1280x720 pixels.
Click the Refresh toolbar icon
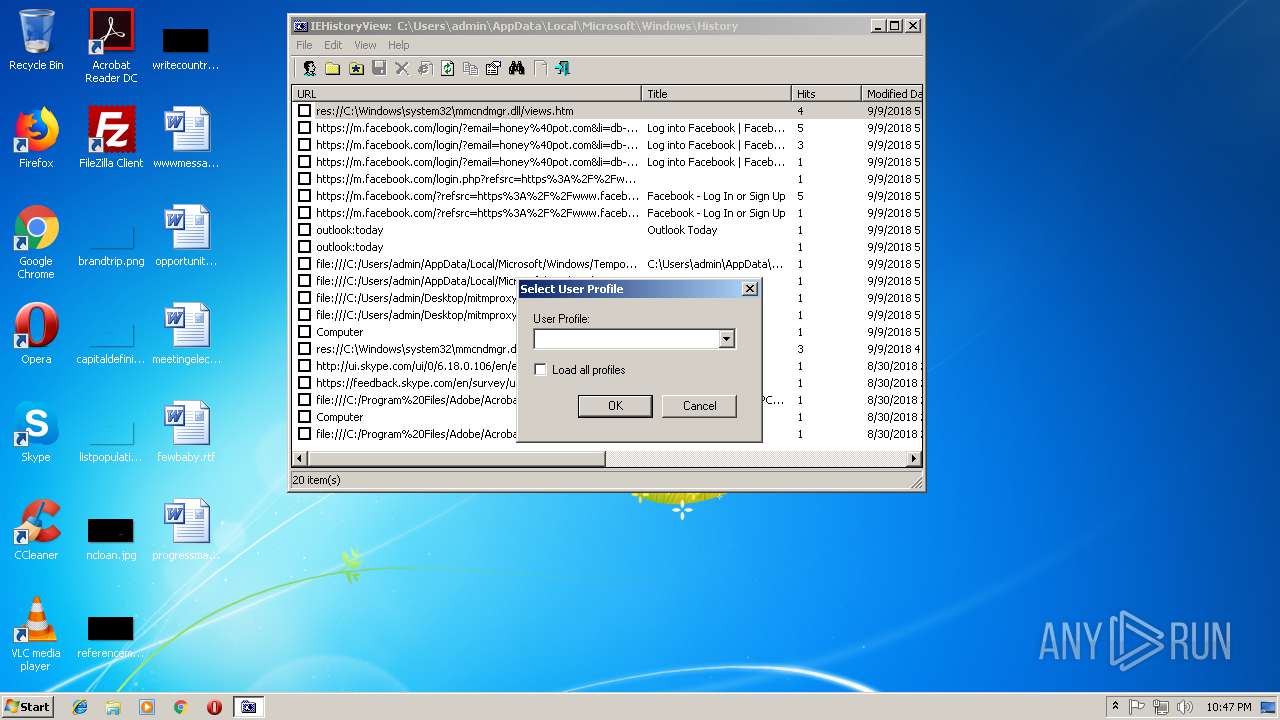pos(448,68)
